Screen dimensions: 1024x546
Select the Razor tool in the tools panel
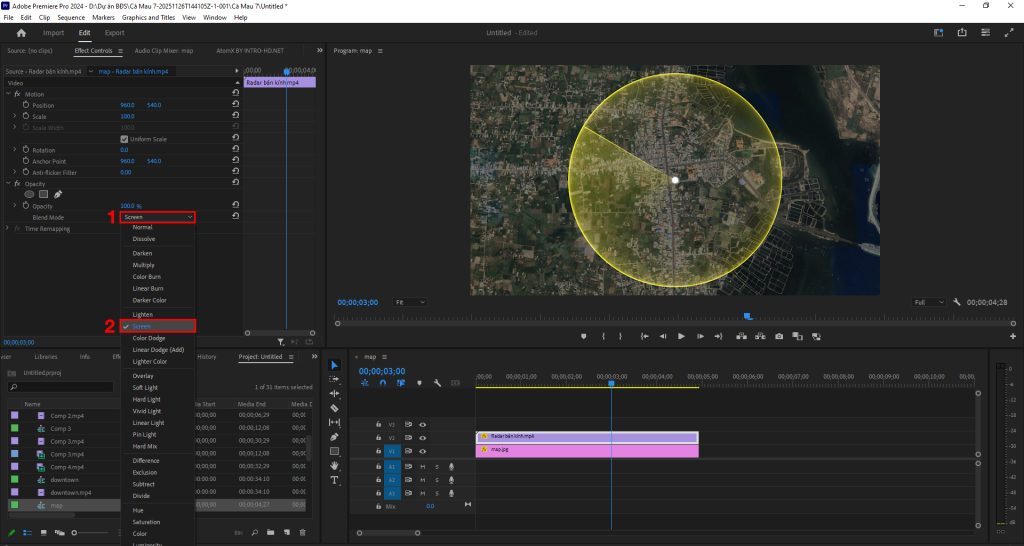coord(335,408)
